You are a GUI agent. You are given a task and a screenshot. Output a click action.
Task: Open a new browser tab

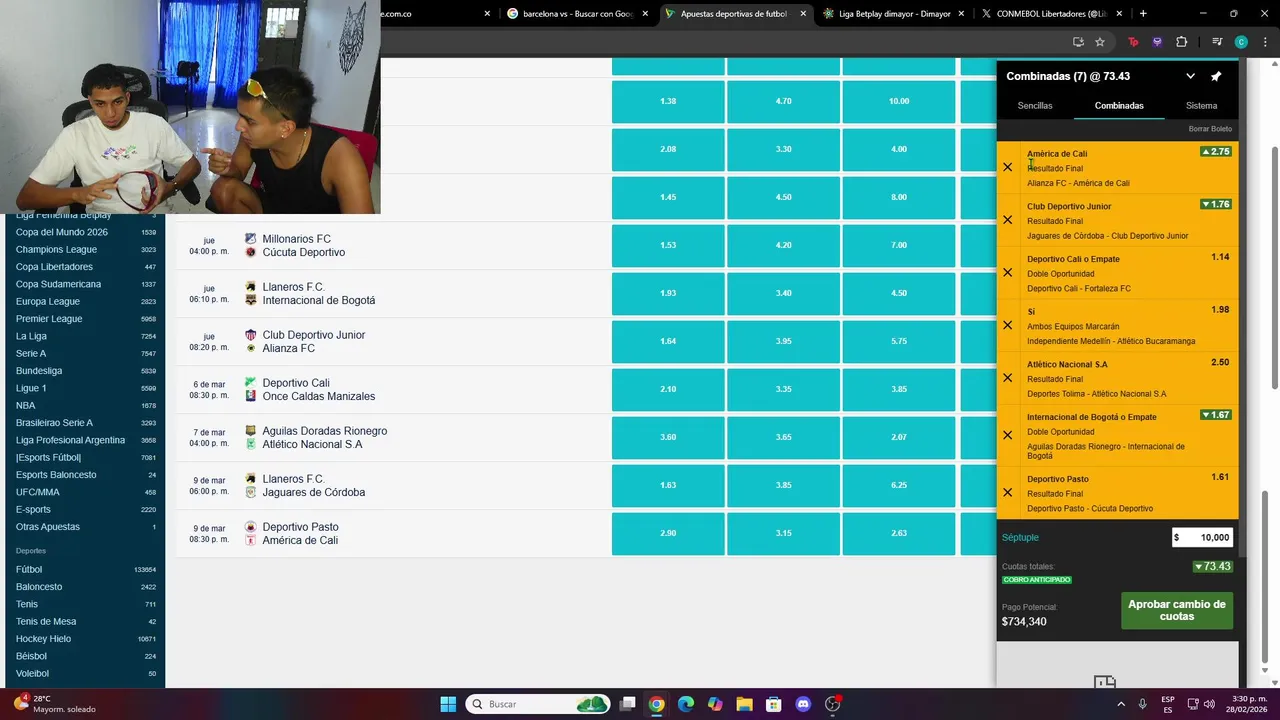click(1143, 14)
